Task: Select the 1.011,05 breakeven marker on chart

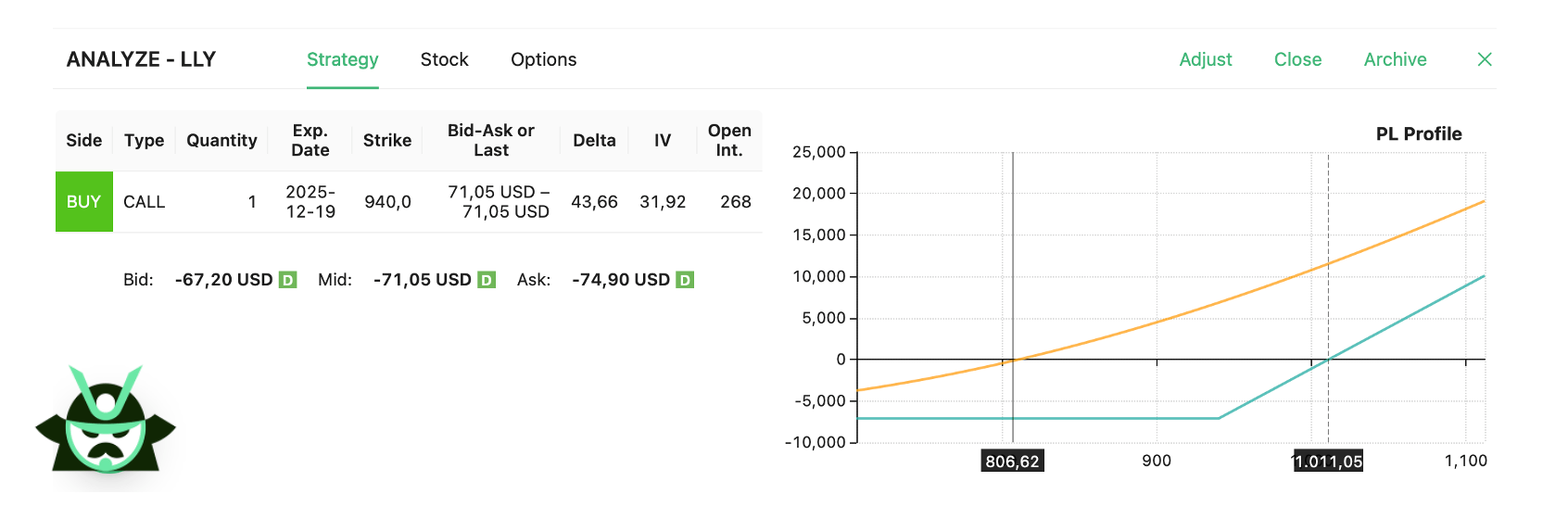Action: click(x=1328, y=461)
